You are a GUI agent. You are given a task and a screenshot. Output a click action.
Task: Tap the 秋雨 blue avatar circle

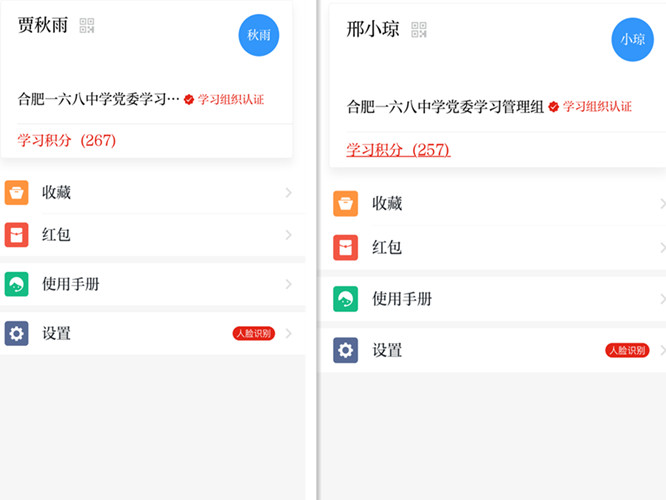(259, 35)
